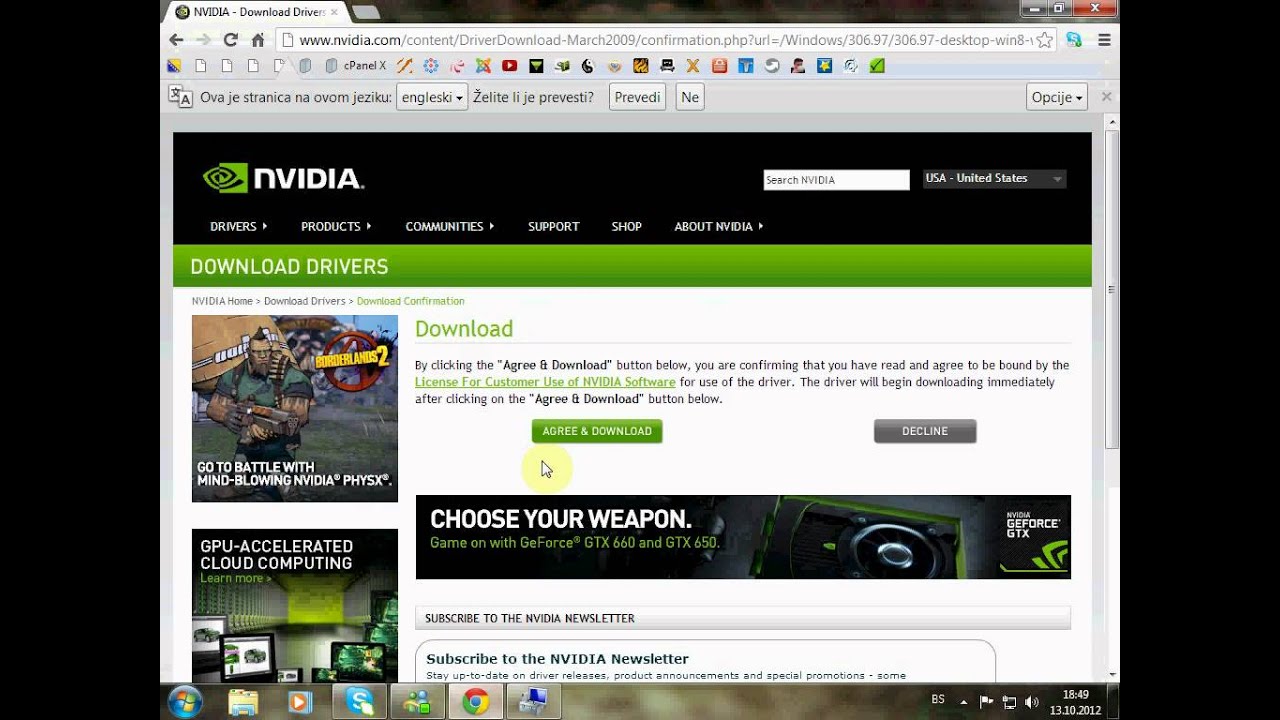Open License For Customer Use of NVIDIA Software link
This screenshot has height=720, width=1280.
tap(545, 382)
